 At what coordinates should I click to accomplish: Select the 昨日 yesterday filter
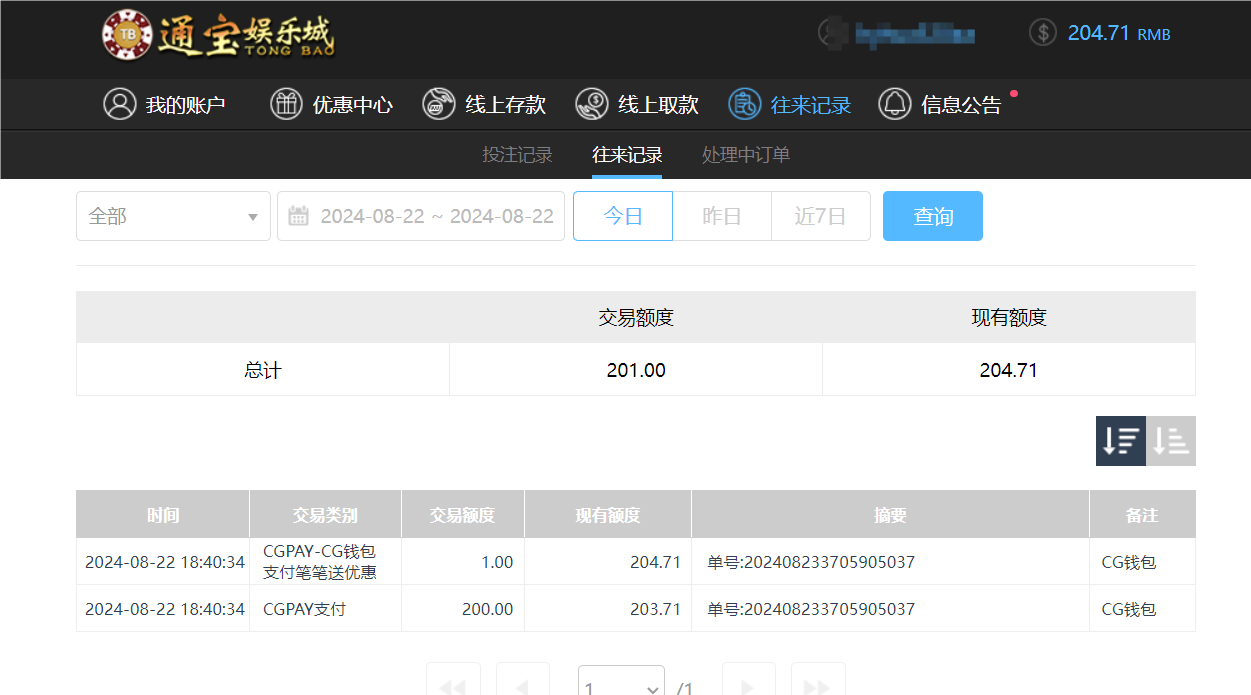(721, 215)
